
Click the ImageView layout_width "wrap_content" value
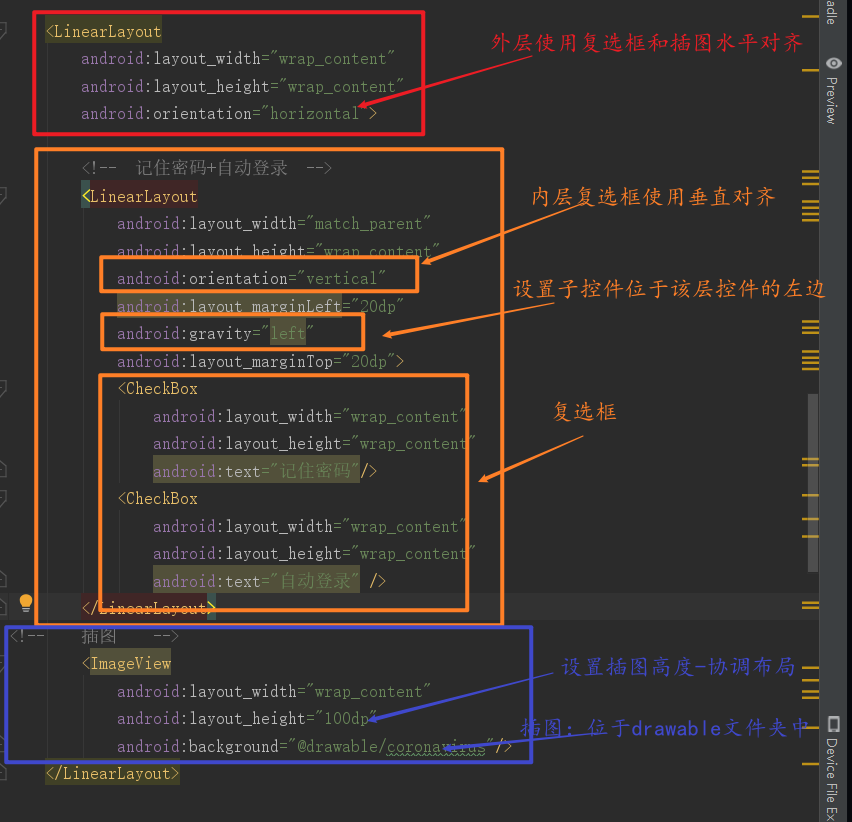click(368, 692)
